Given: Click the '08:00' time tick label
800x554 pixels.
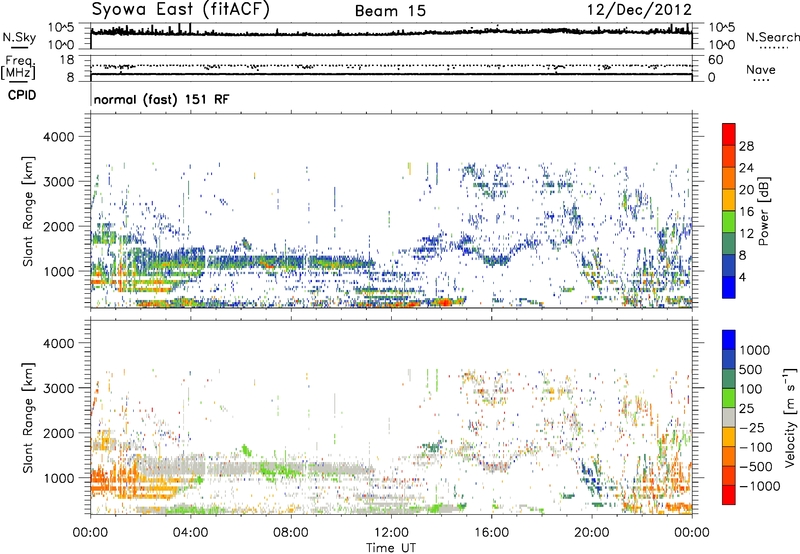Looking at the screenshot, I should point(291,533).
